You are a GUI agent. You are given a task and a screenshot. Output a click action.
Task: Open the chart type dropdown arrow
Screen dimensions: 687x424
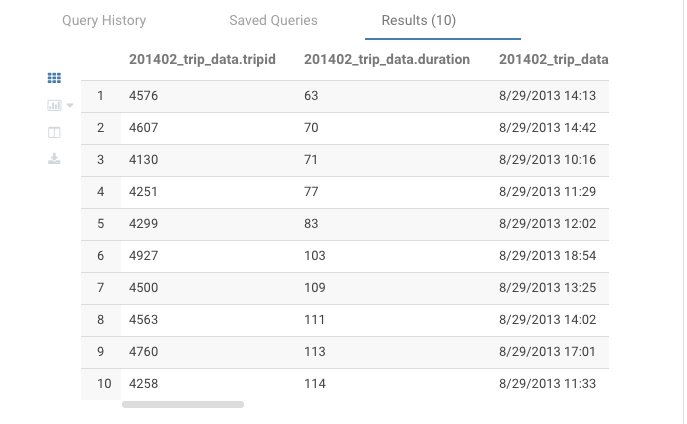(x=70, y=105)
